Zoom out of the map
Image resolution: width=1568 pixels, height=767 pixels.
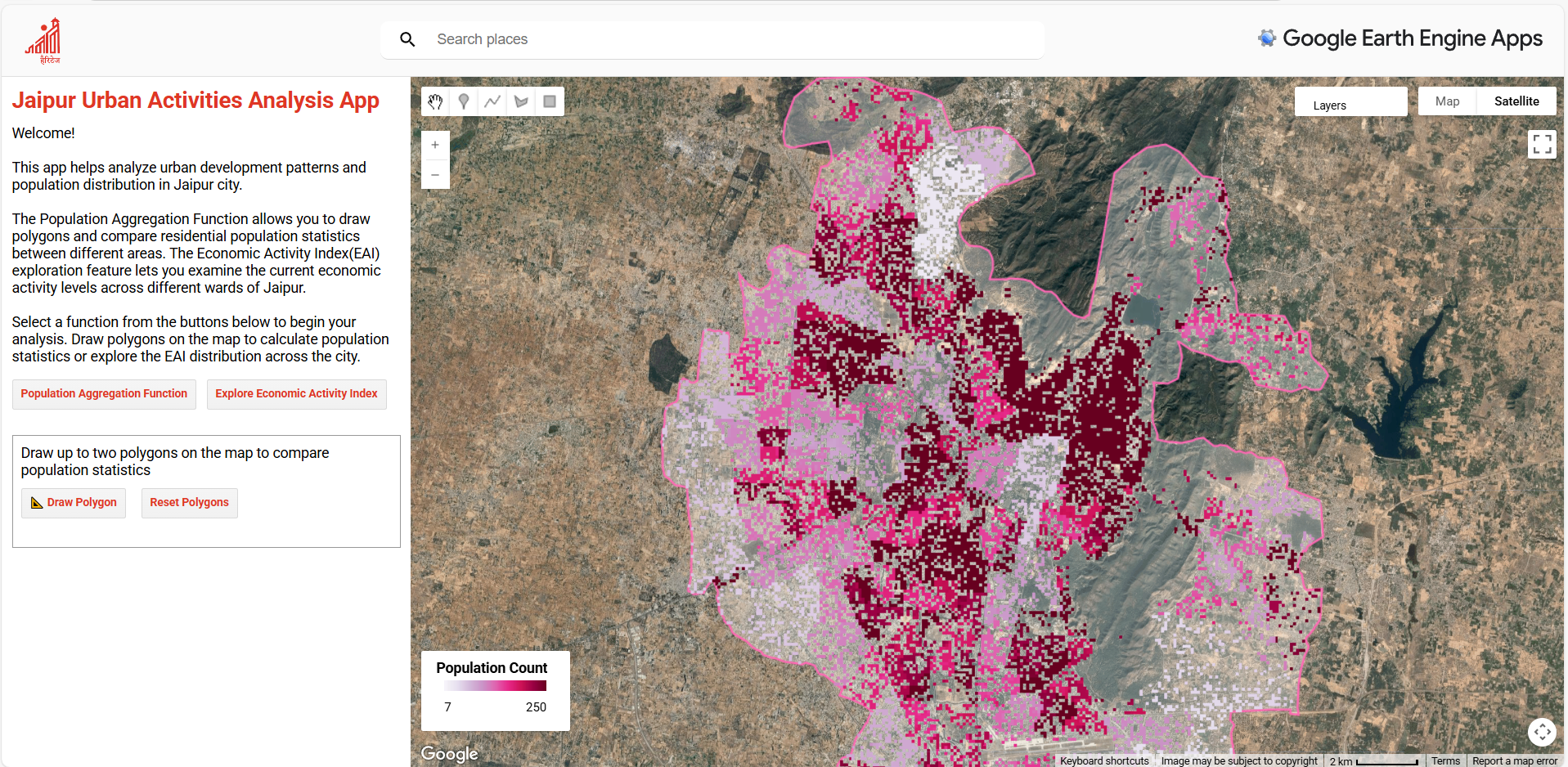point(435,174)
